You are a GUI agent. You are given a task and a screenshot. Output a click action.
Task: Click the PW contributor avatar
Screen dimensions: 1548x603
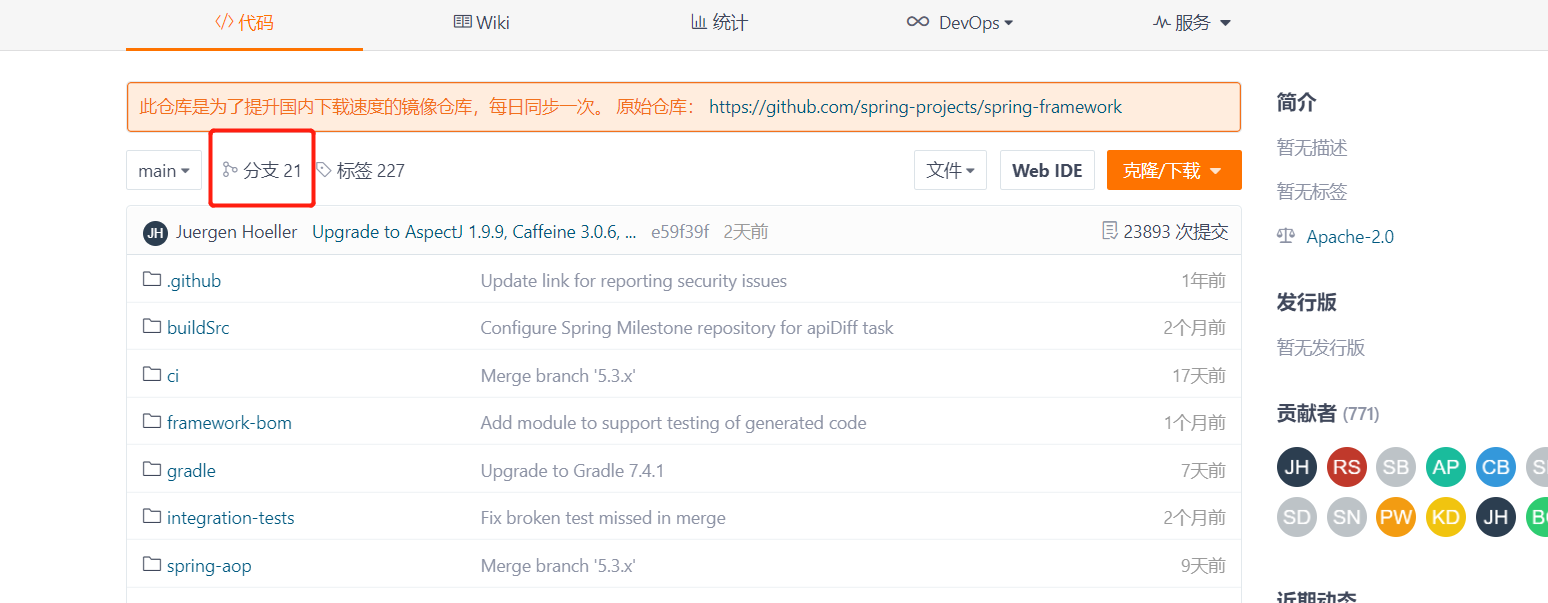[x=1396, y=517]
